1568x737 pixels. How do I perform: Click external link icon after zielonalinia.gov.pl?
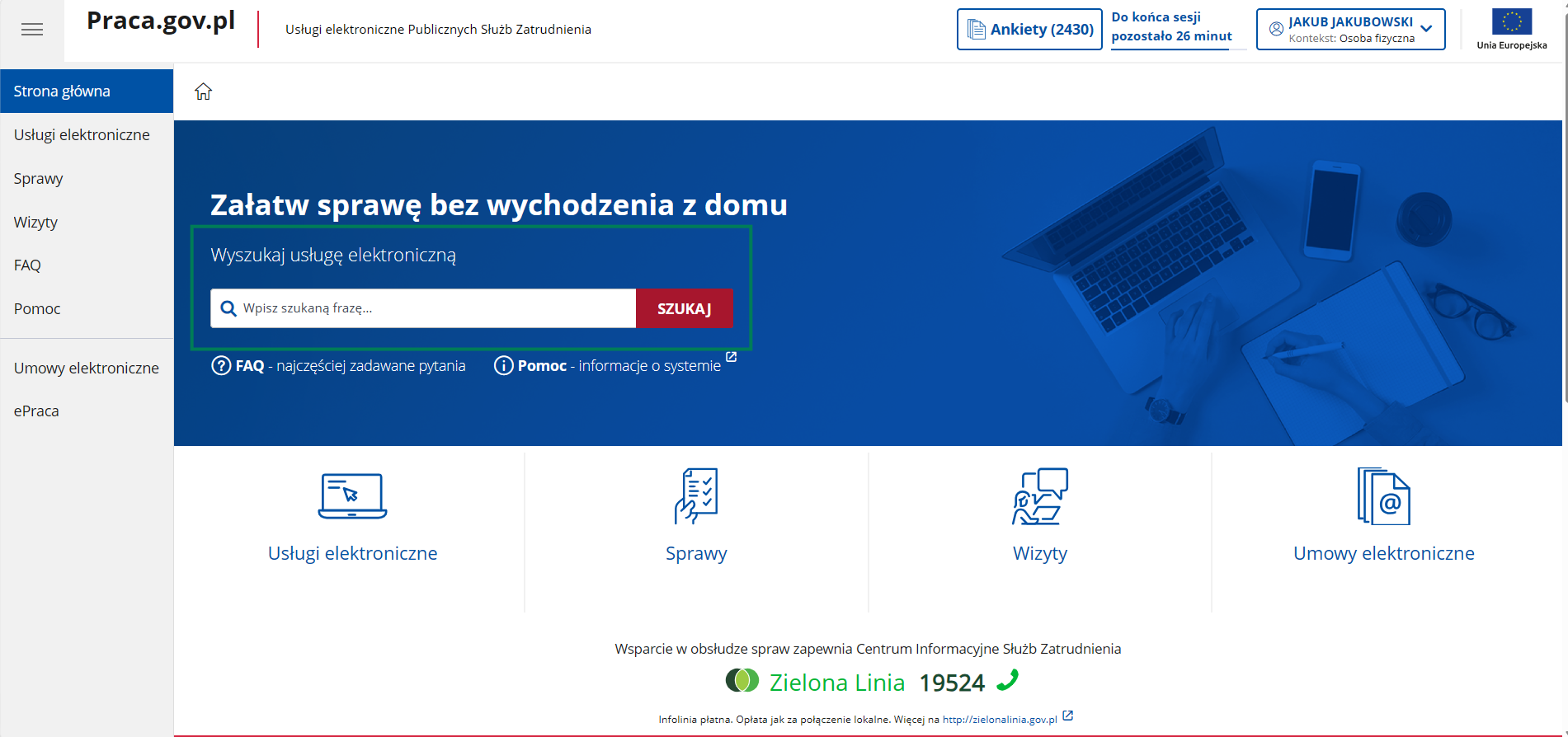click(1068, 716)
